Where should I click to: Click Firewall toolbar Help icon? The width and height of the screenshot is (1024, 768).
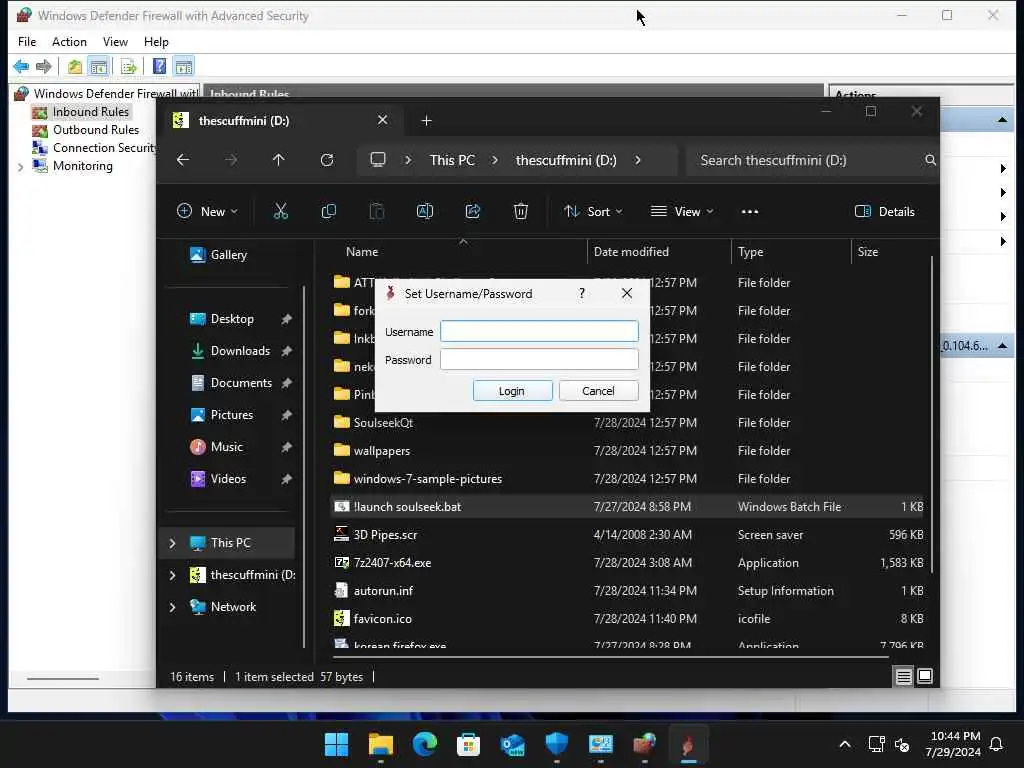[159, 66]
